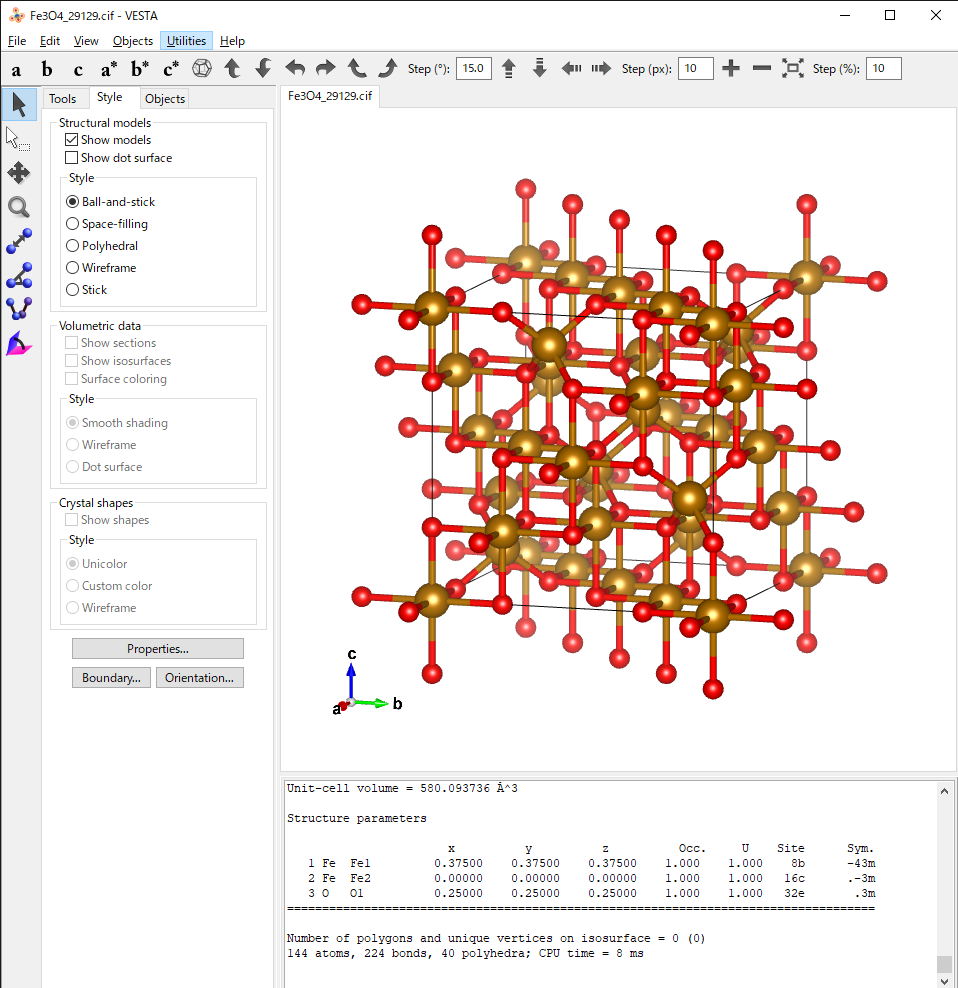The width and height of the screenshot is (958, 988).
Task: Enable Show dot surface checkbox
Action: pyautogui.click(x=72, y=158)
